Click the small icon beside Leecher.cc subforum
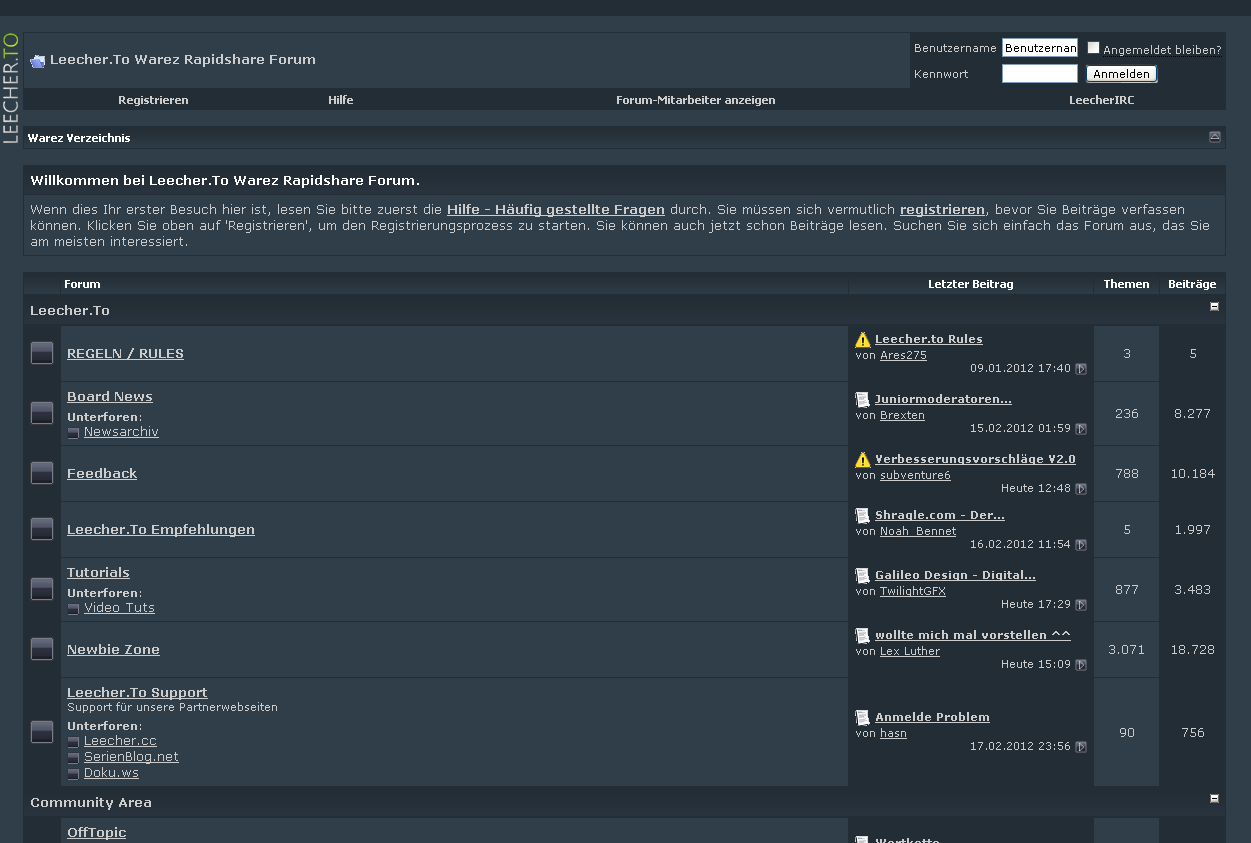 click(73, 742)
